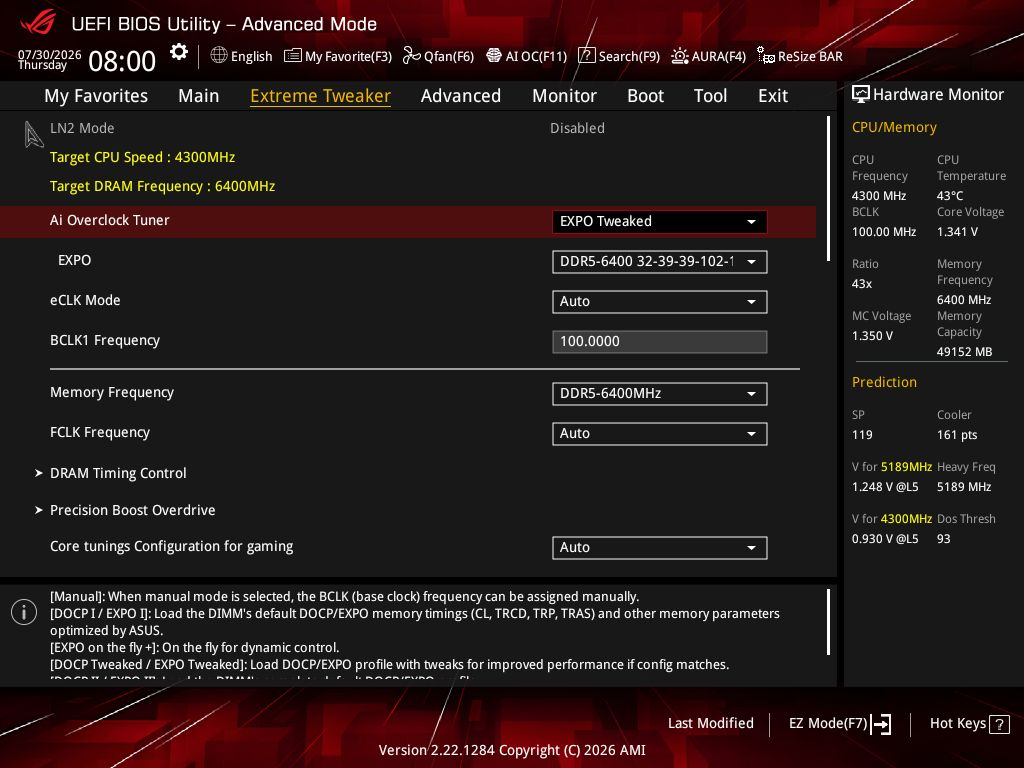1024x768 pixels.
Task: Open Search(F9) question mark icon
Action: [586, 56]
